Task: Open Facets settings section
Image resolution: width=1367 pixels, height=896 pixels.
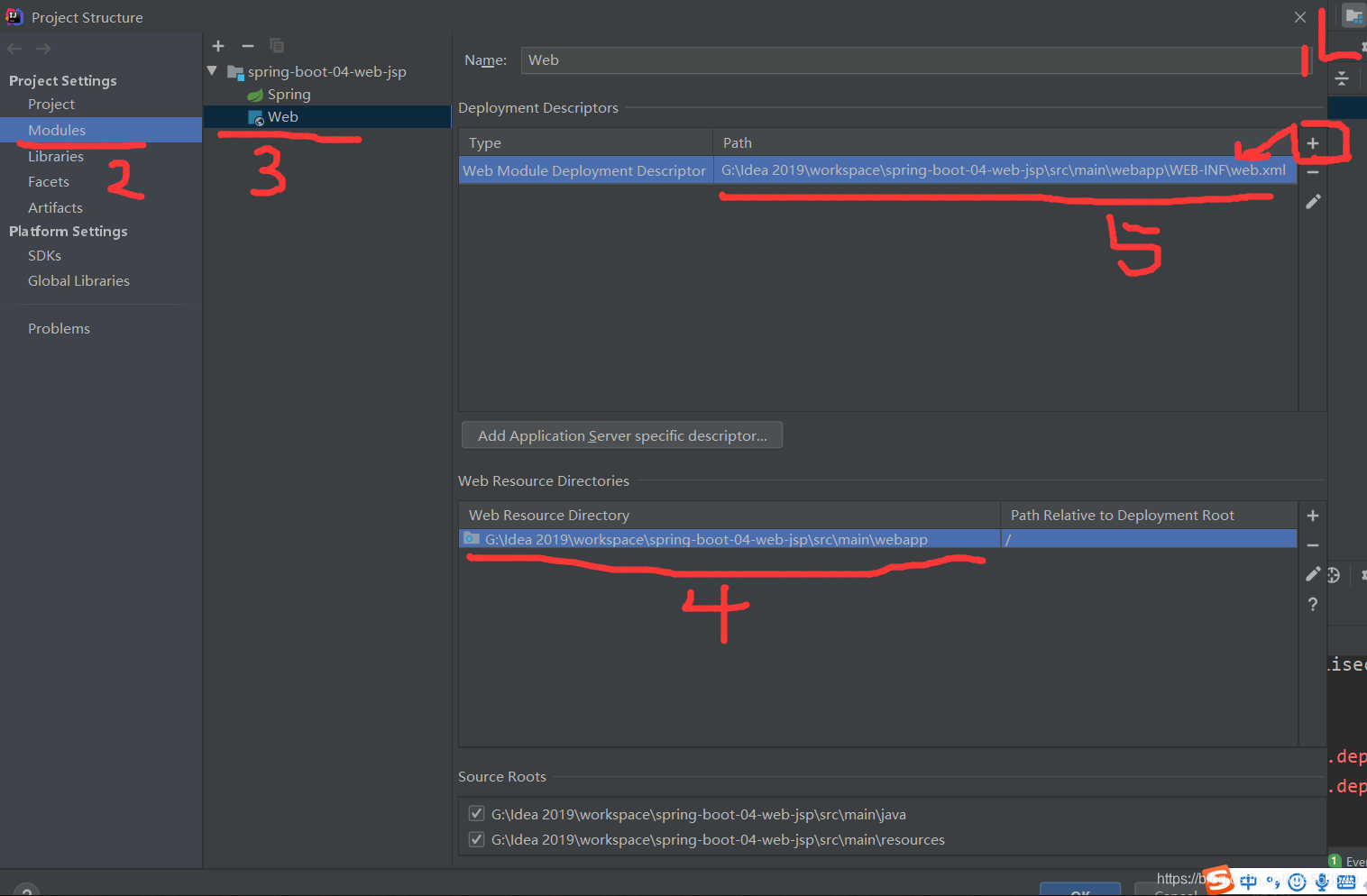Action: click(49, 182)
